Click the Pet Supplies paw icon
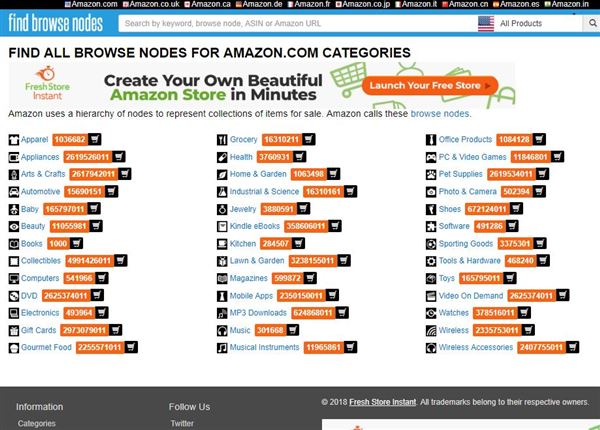The height and width of the screenshot is (430, 600). pyautogui.click(x=431, y=174)
